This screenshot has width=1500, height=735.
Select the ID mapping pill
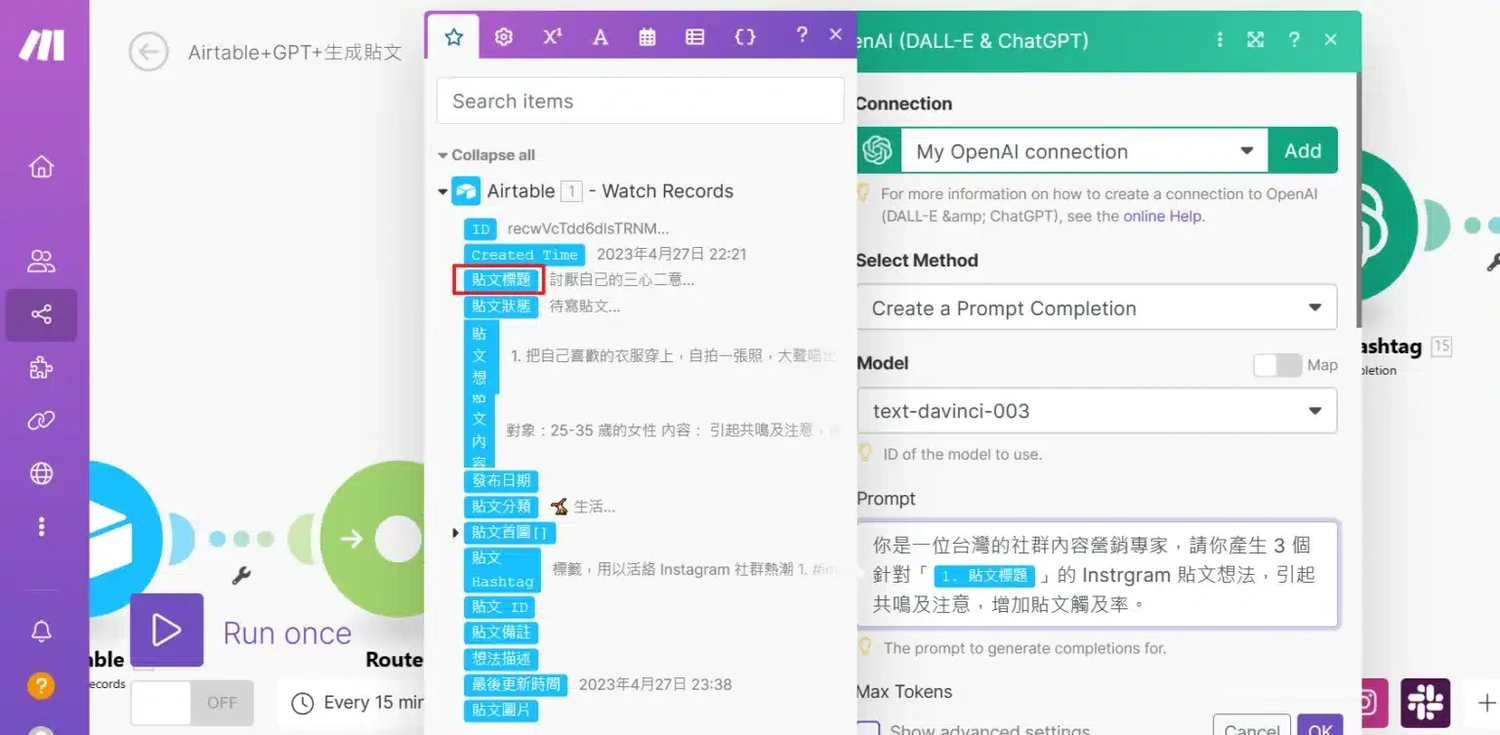click(x=481, y=229)
